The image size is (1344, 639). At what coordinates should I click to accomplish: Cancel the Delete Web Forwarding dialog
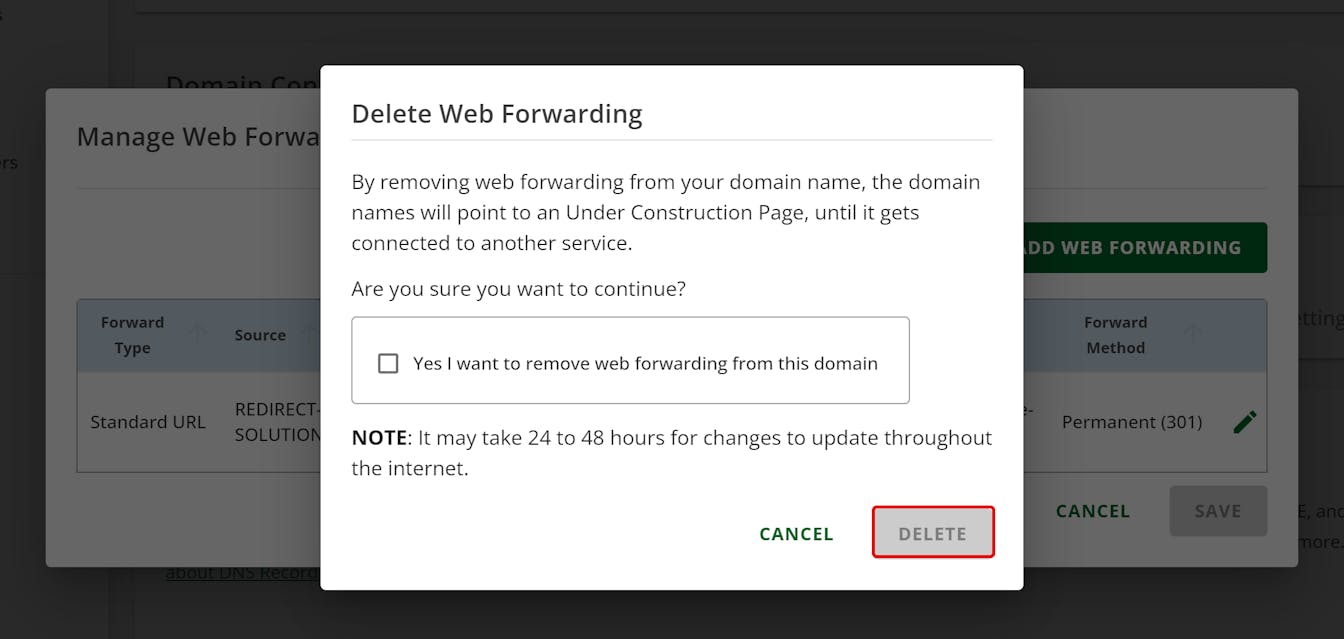coord(796,533)
